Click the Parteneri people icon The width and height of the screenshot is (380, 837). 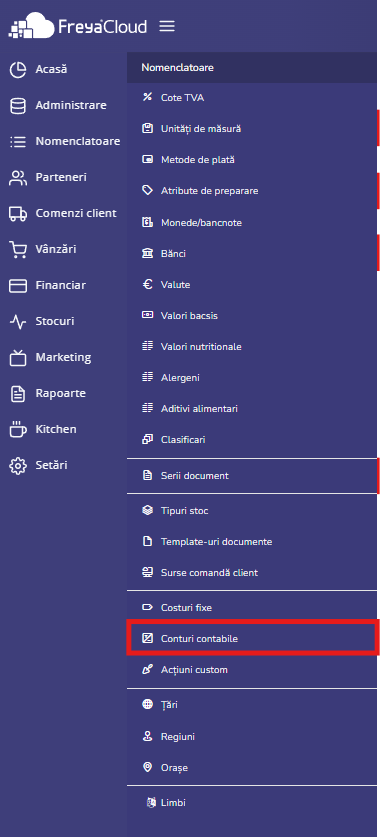point(18,178)
